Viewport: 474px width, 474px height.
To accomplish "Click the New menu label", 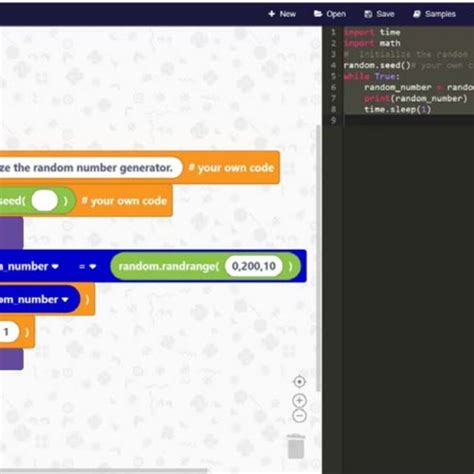I will pyautogui.click(x=288, y=14).
